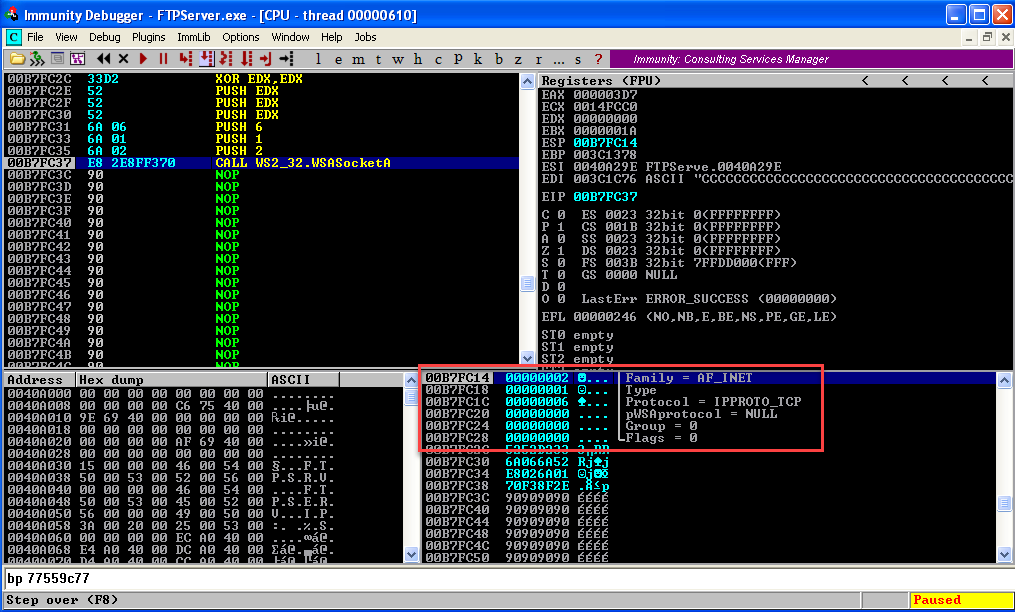Open the File menu

[35, 37]
